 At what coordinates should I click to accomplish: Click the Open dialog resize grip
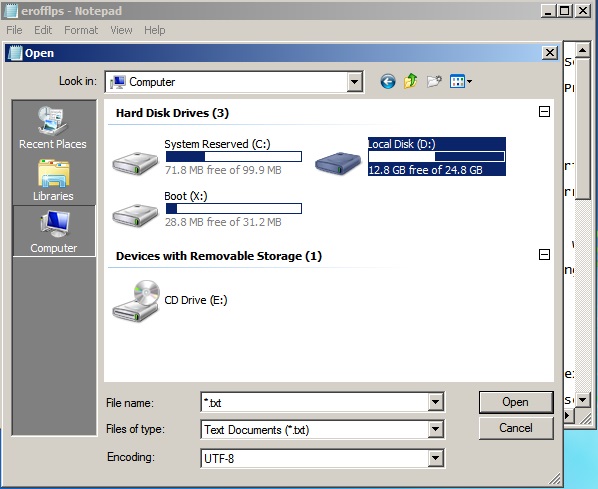point(554,479)
